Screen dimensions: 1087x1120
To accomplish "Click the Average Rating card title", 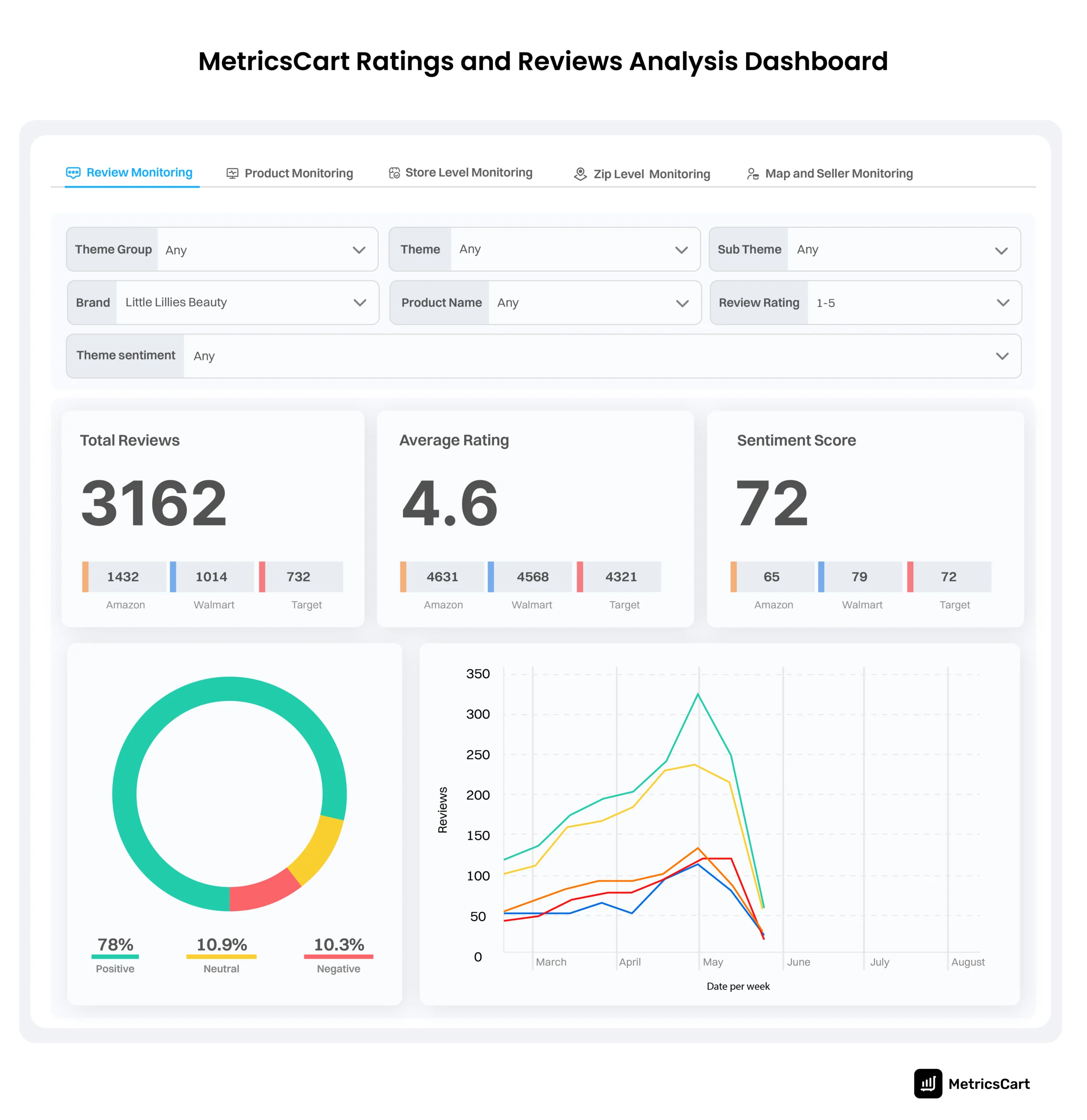I will pyautogui.click(x=454, y=440).
